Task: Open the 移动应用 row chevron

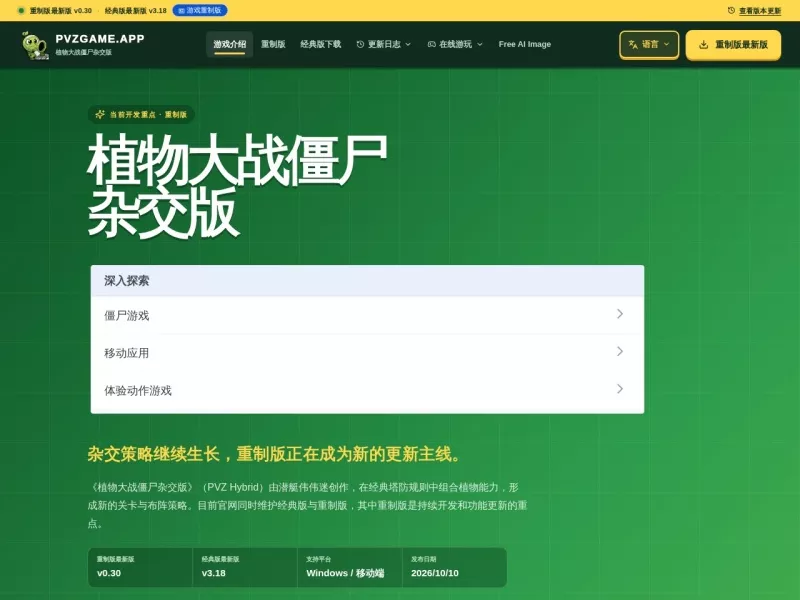Action: (620, 352)
